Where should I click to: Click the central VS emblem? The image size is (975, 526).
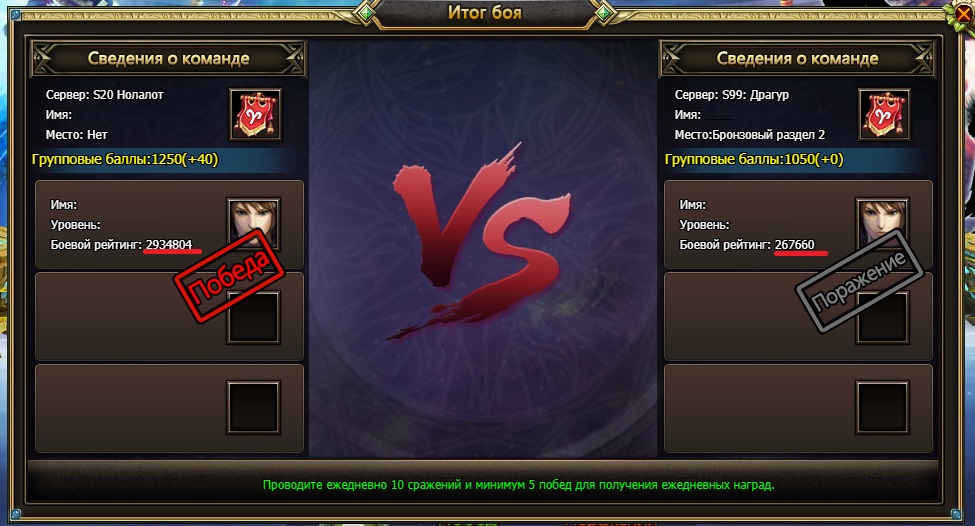click(480, 242)
